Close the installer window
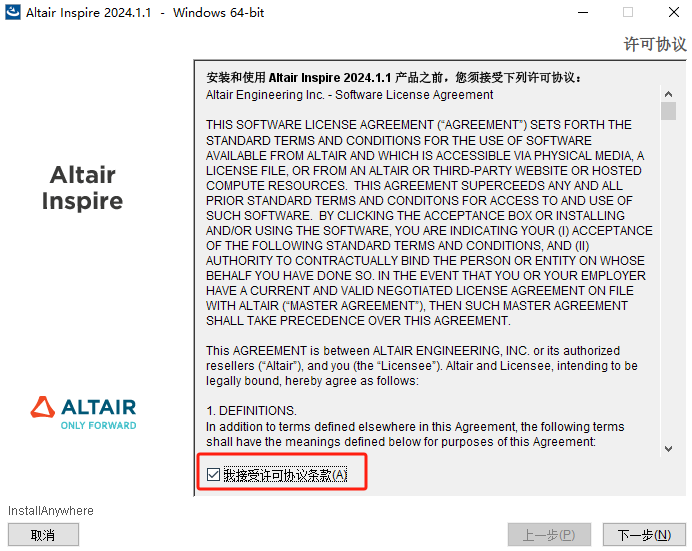The height and width of the screenshot is (551, 692). tap(673, 12)
